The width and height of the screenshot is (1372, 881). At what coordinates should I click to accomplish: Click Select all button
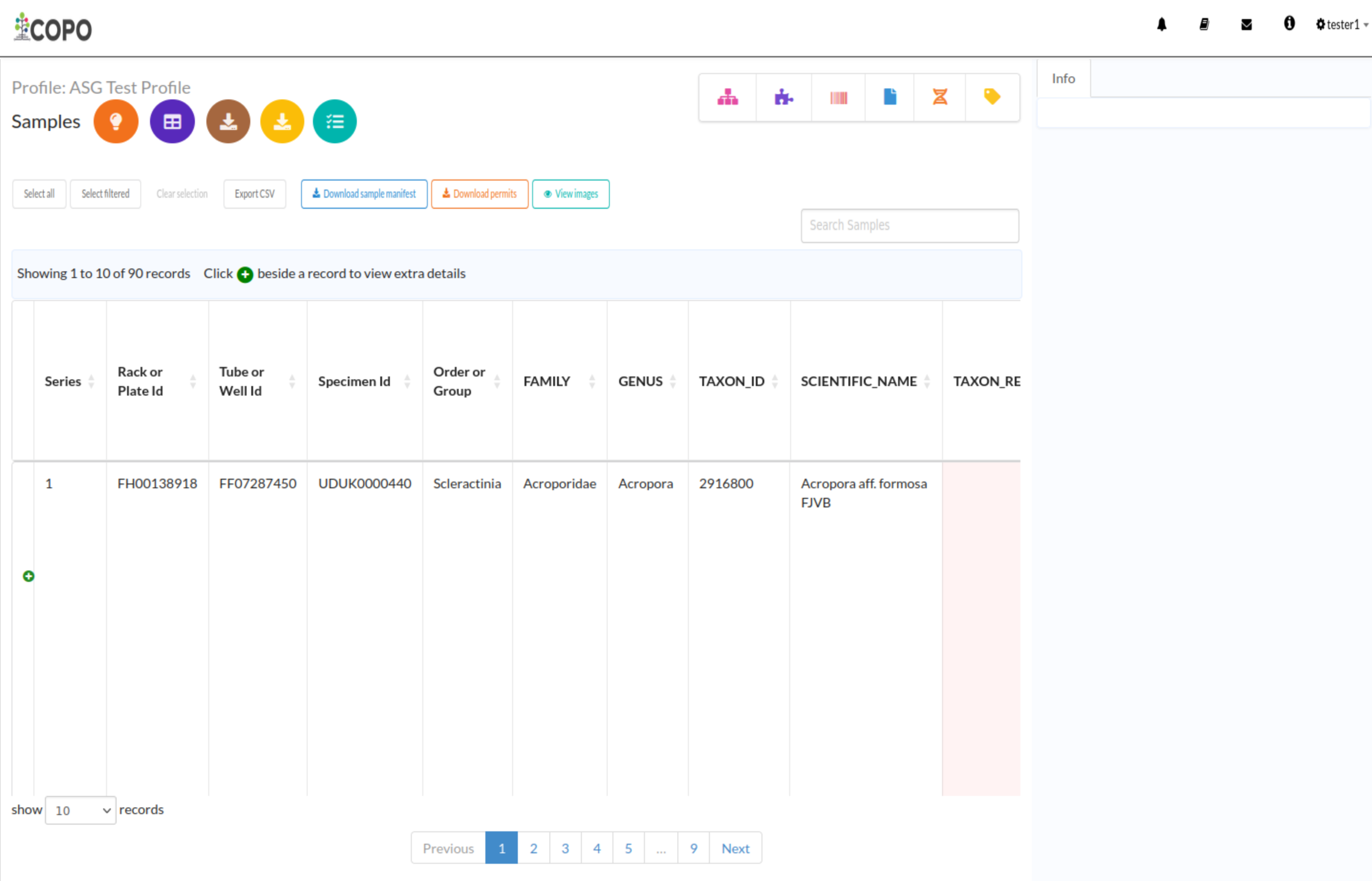39,194
